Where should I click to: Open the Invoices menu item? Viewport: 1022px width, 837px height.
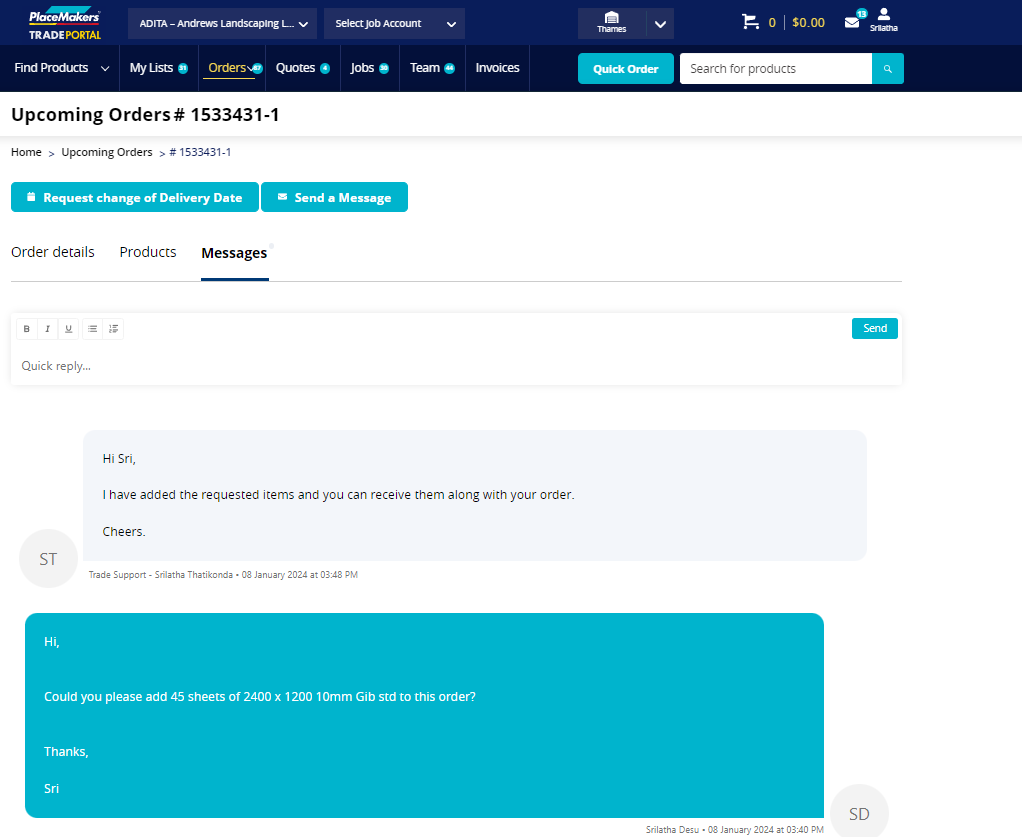pos(497,68)
